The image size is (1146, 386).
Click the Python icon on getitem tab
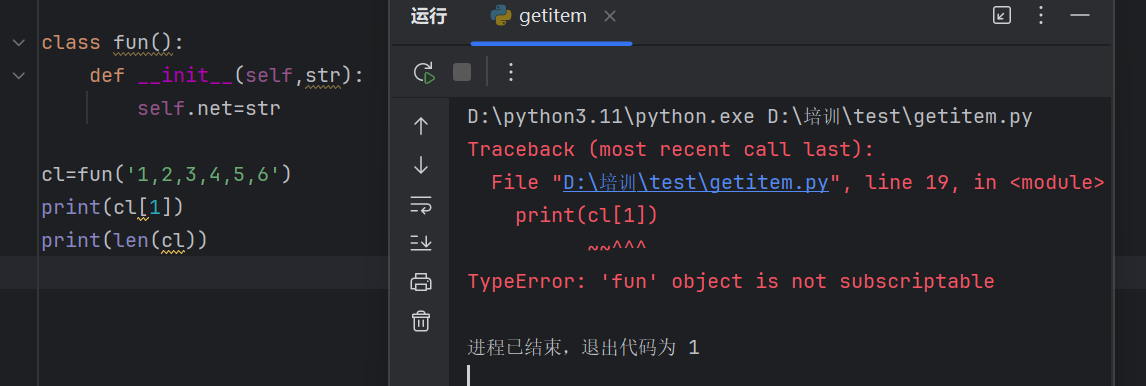(501, 16)
